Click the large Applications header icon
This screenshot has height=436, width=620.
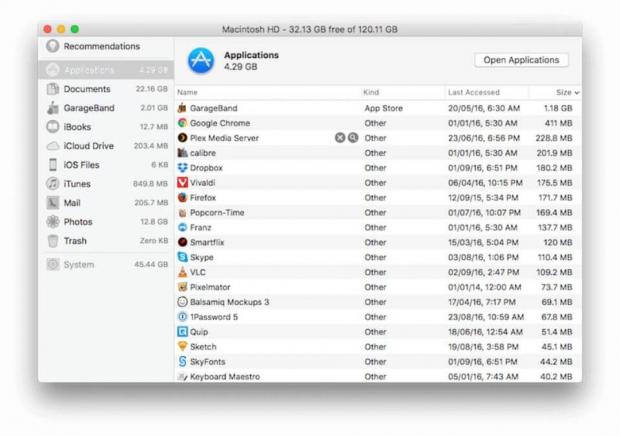pos(200,61)
